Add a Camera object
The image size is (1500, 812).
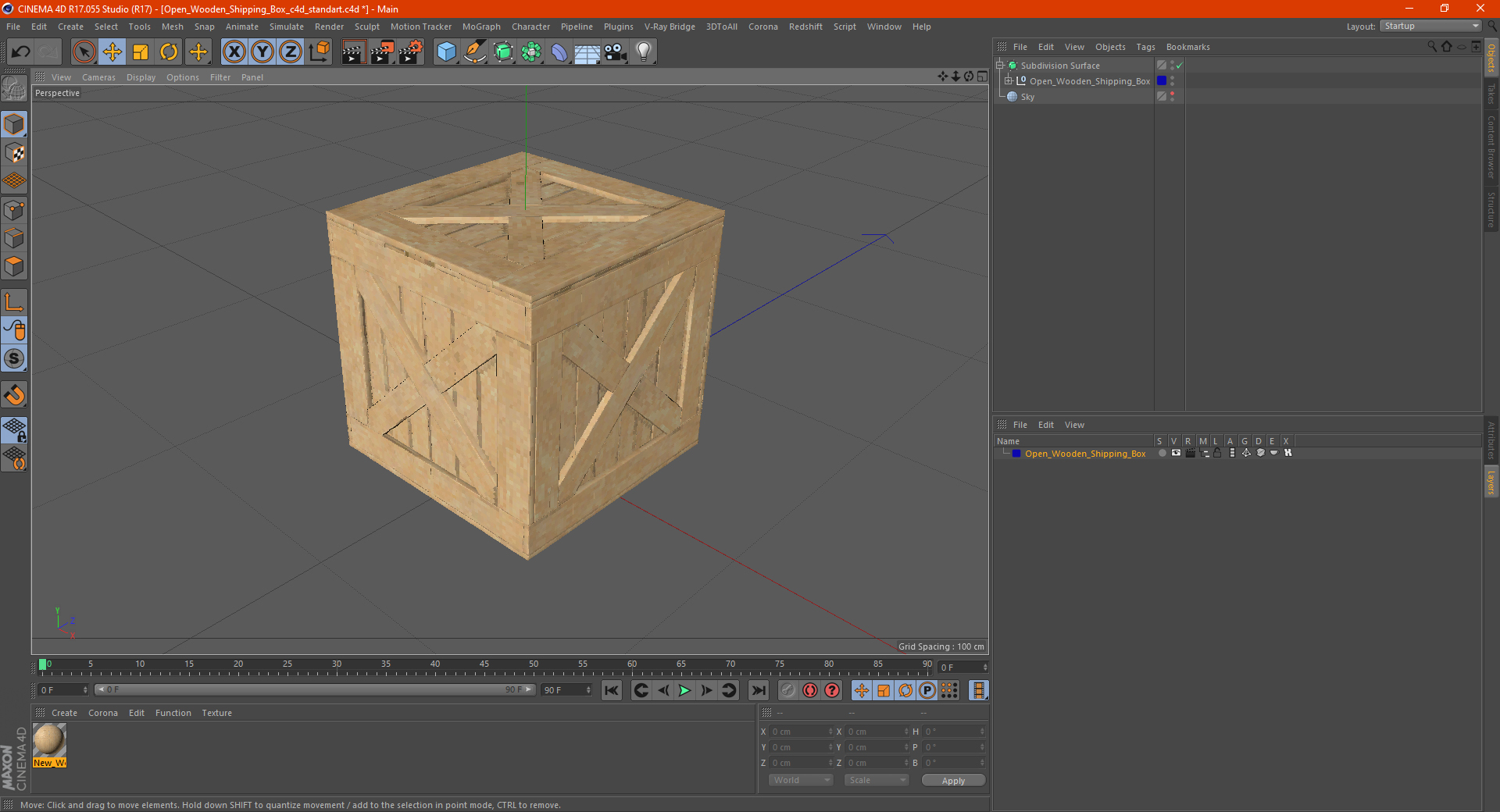pyautogui.click(x=616, y=52)
